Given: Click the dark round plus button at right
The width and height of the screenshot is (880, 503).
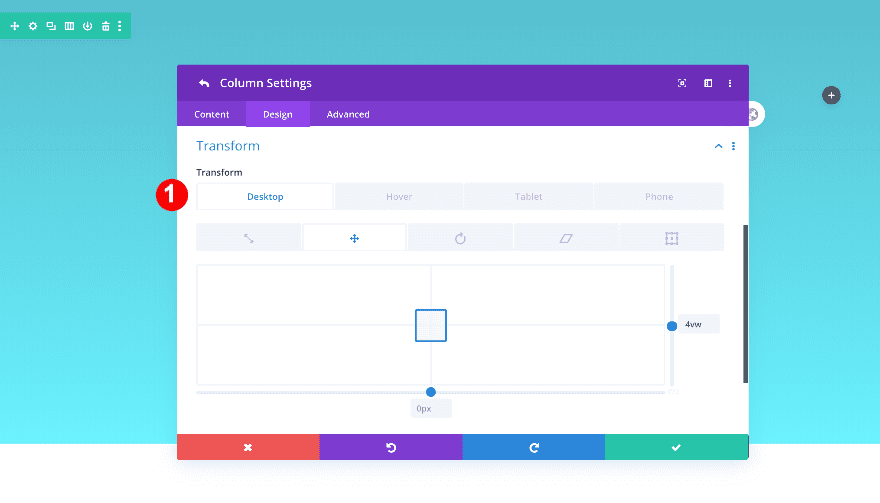Looking at the screenshot, I should (x=831, y=95).
